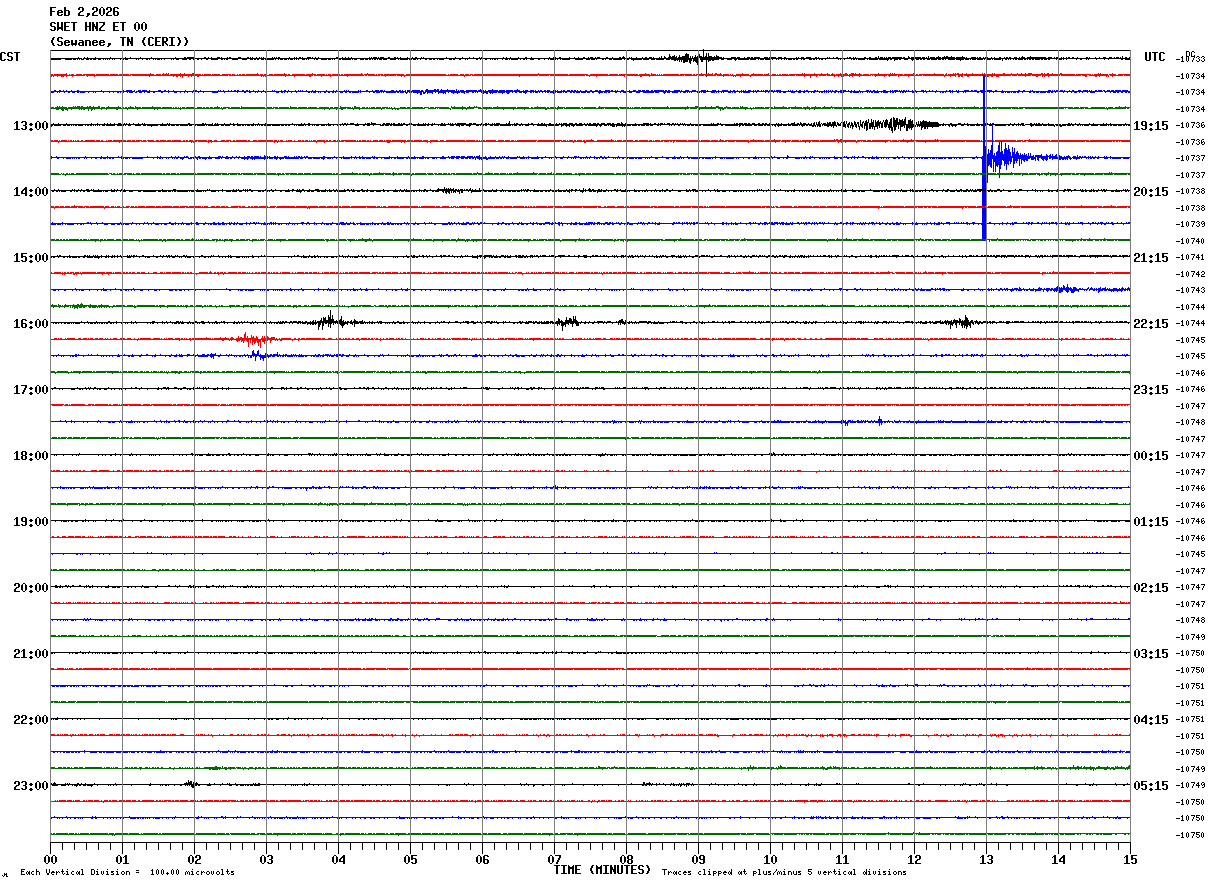This screenshot has height=886, width=1210.
Task: Select the 22:00 CST row label
Action: (x=30, y=720)
